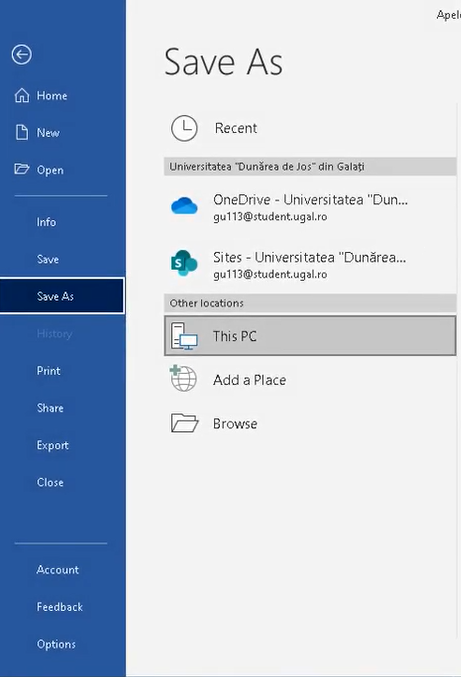Image resolution: width=461 pixels, height=677 pixels.
Task: Click the Other locations header
Action: tap(310, 303)
